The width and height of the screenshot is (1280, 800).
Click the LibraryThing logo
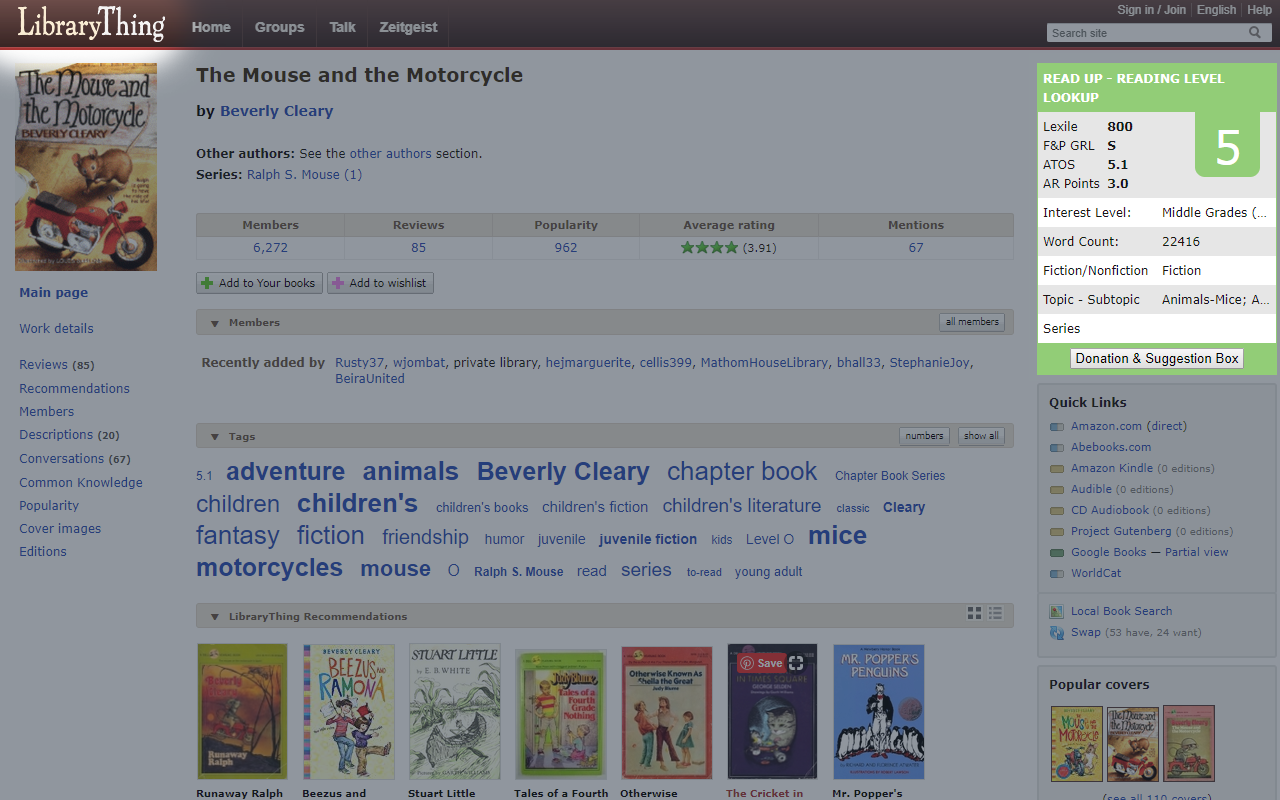[91, 23]
